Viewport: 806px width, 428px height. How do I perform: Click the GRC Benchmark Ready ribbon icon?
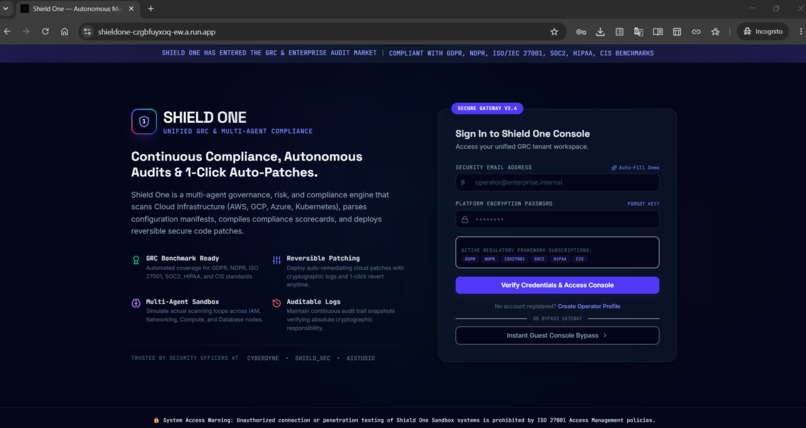point(136,260)
